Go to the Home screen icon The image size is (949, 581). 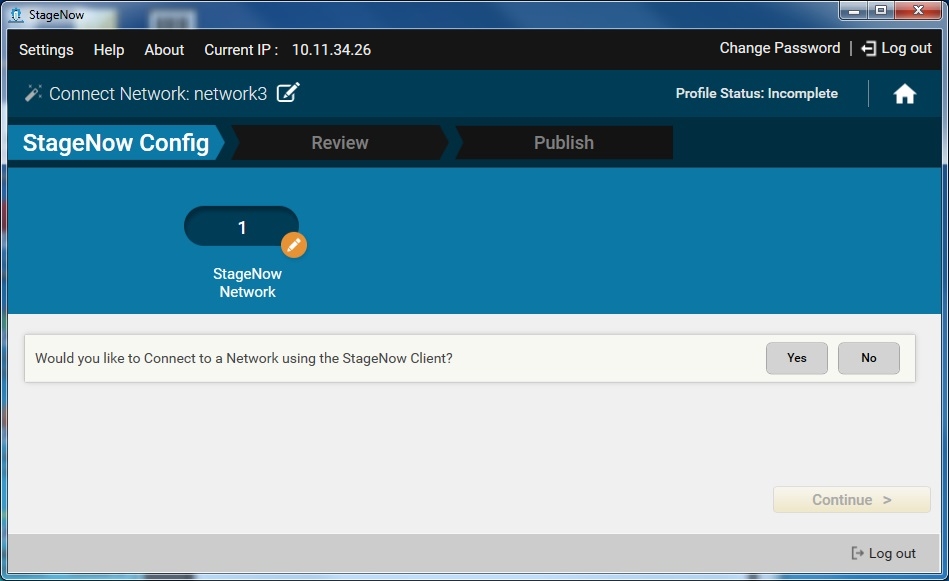[904, 94]
